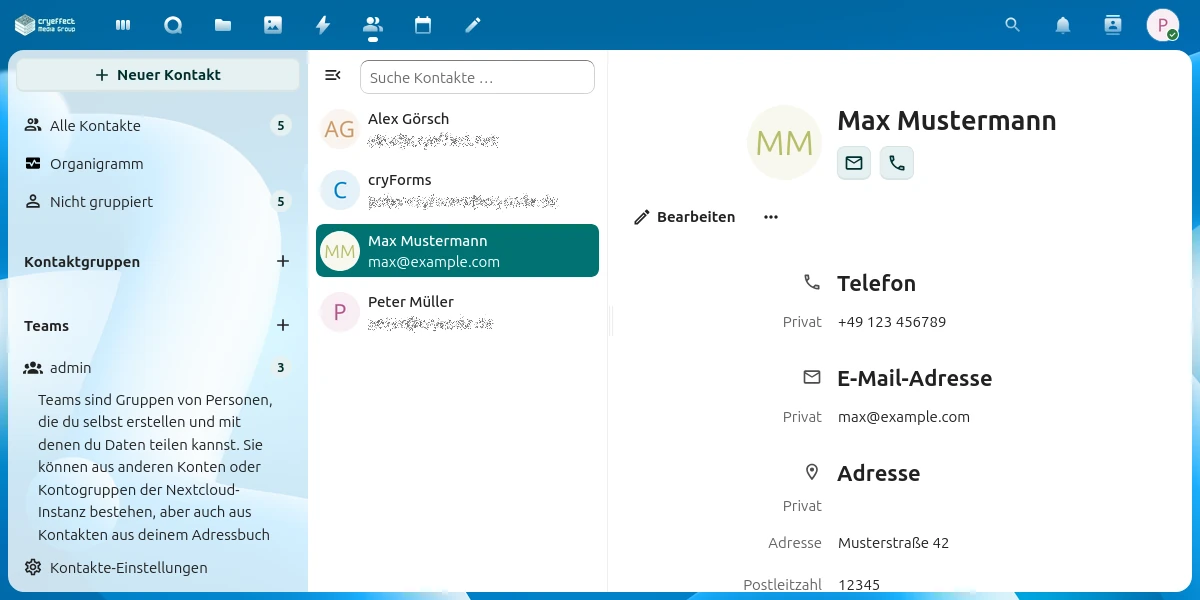This screenshot has width=1200, height=600.
Task: Add a new team beside Teams
Action: pos(283,325)
